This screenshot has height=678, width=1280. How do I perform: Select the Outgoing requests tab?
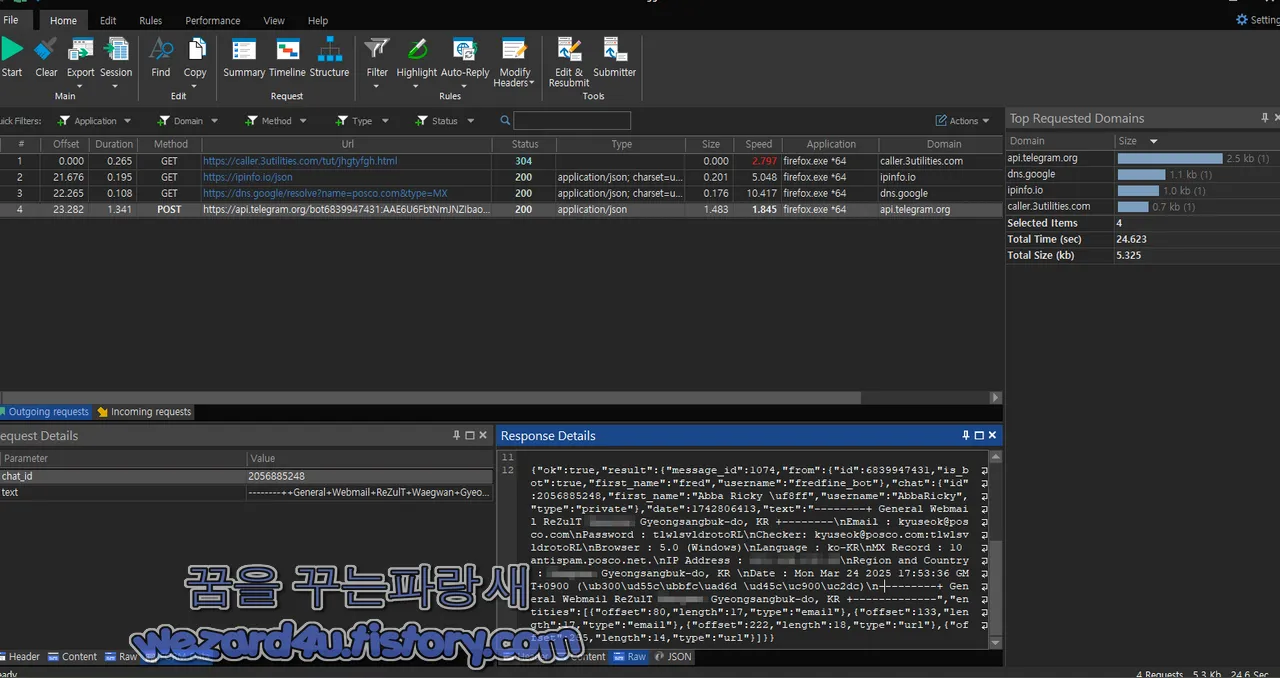point(46,412)
